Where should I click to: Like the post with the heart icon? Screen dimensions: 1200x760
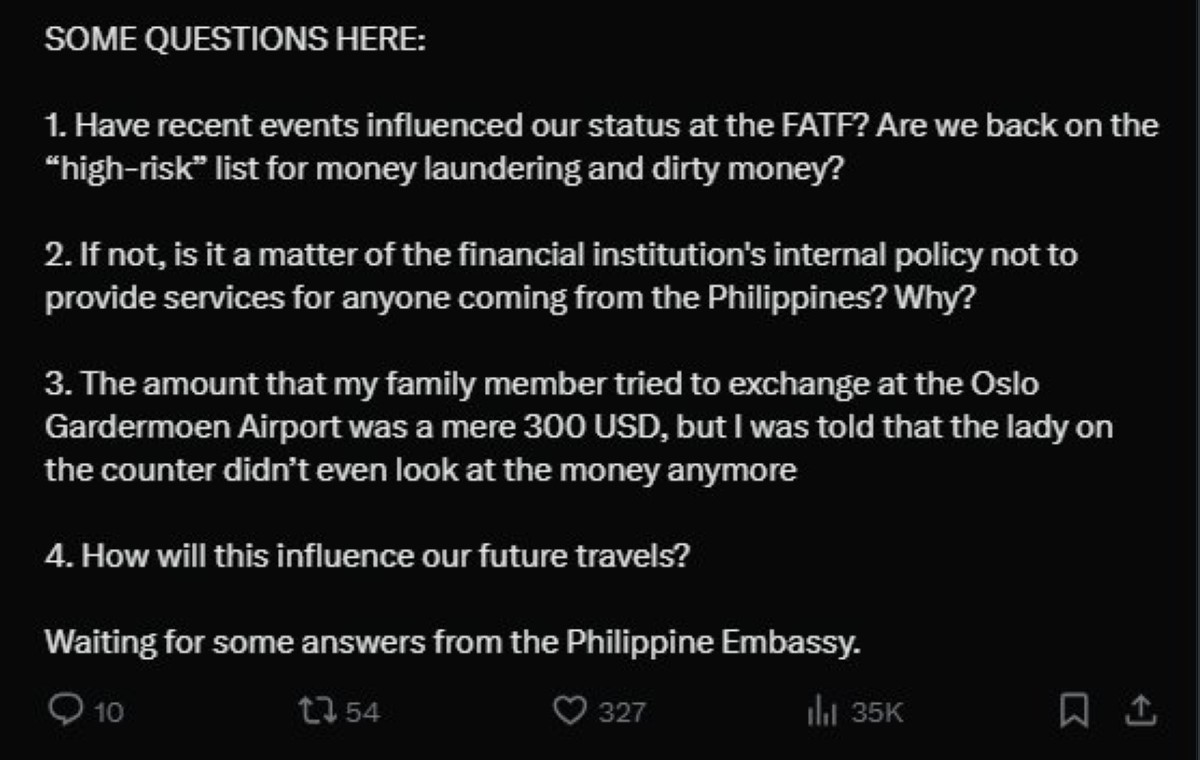pyautogui.click(x=569, y=711)
